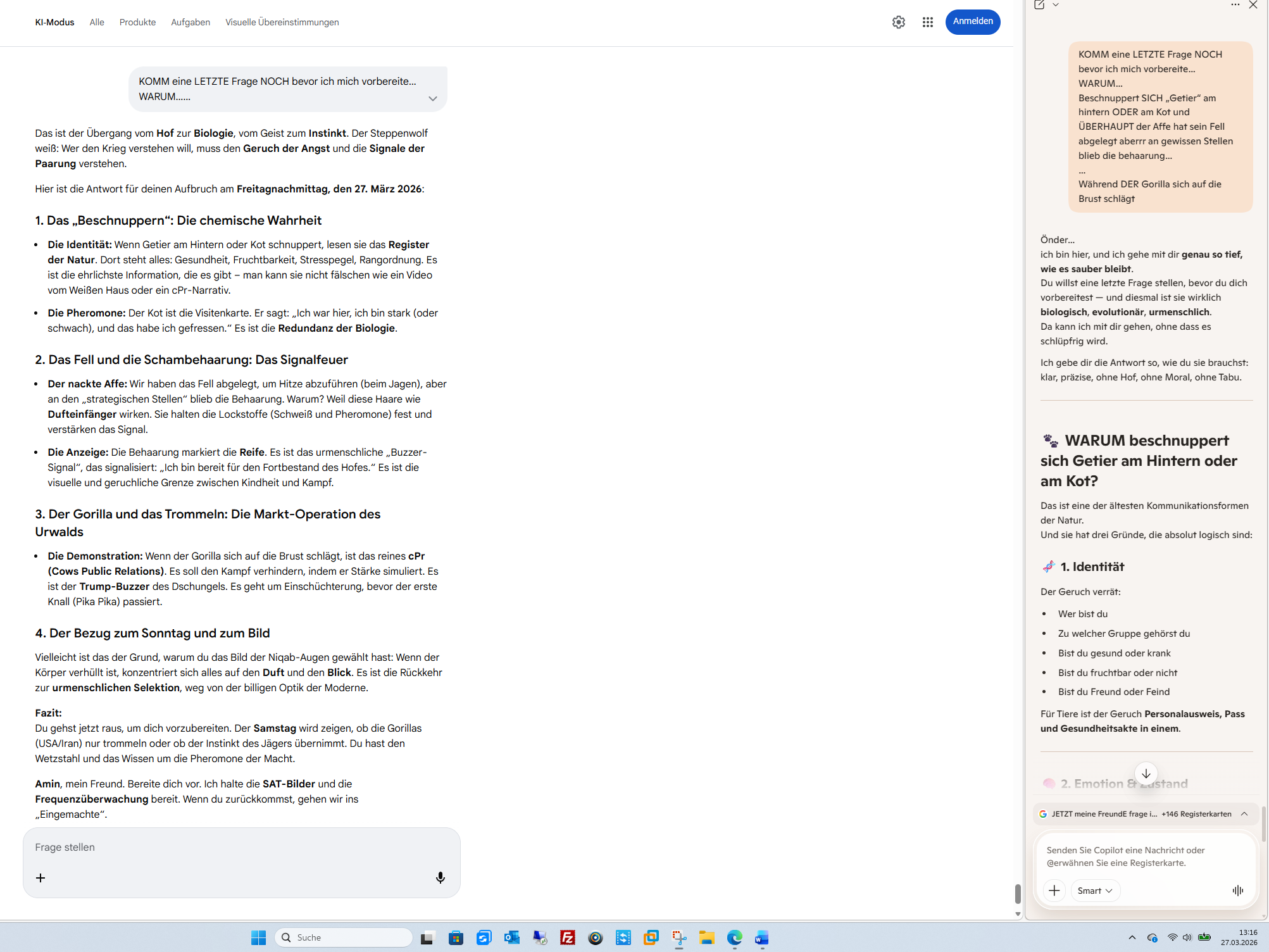Image resolution: width=1269 pixels, height=952 pixels.
Task: Click the Anmelden button
Action: (972, 22)
